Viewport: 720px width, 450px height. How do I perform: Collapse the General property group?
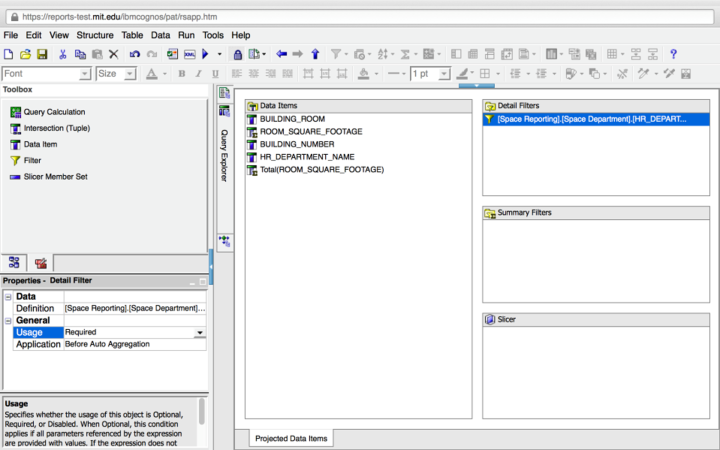click(x=8, y=320)
